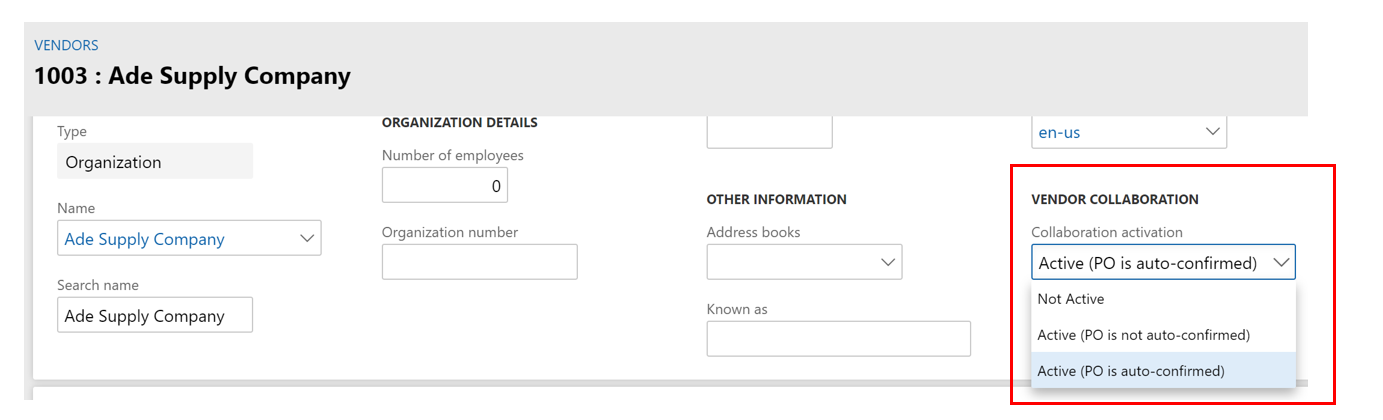Focus the Search name text box
Screen dimensions: 1383x420
pyautogui.click(x=155, y=316)
